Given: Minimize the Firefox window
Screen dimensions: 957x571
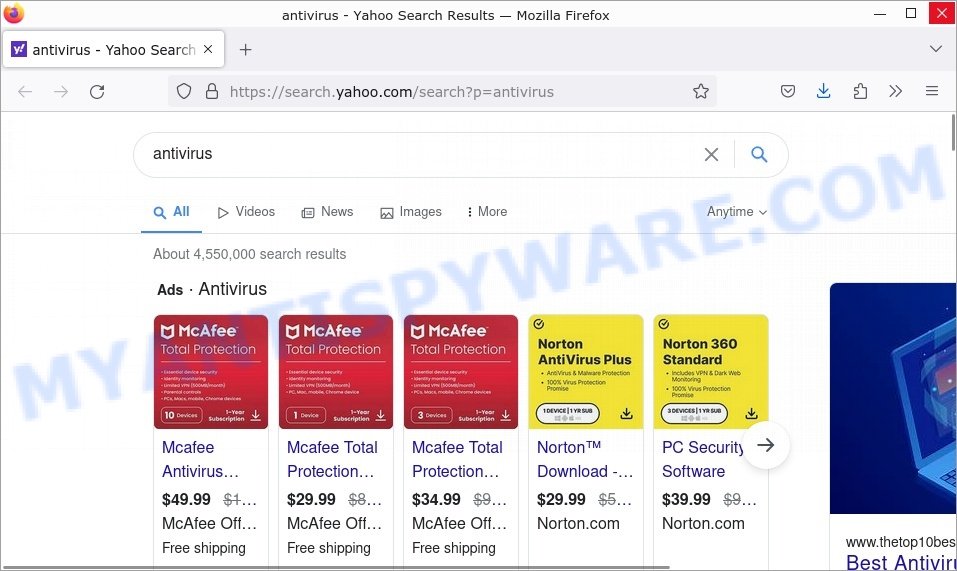Looking at the screenshot, I should (x=880, y=13).
